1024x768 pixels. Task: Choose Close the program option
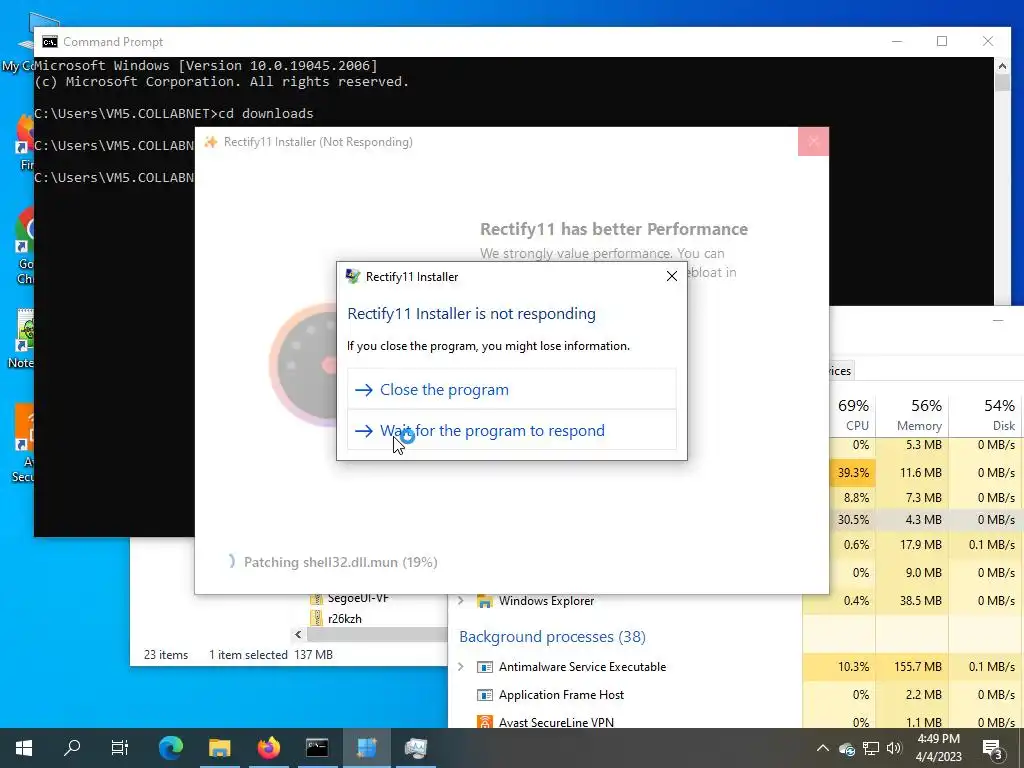point(511,389)
